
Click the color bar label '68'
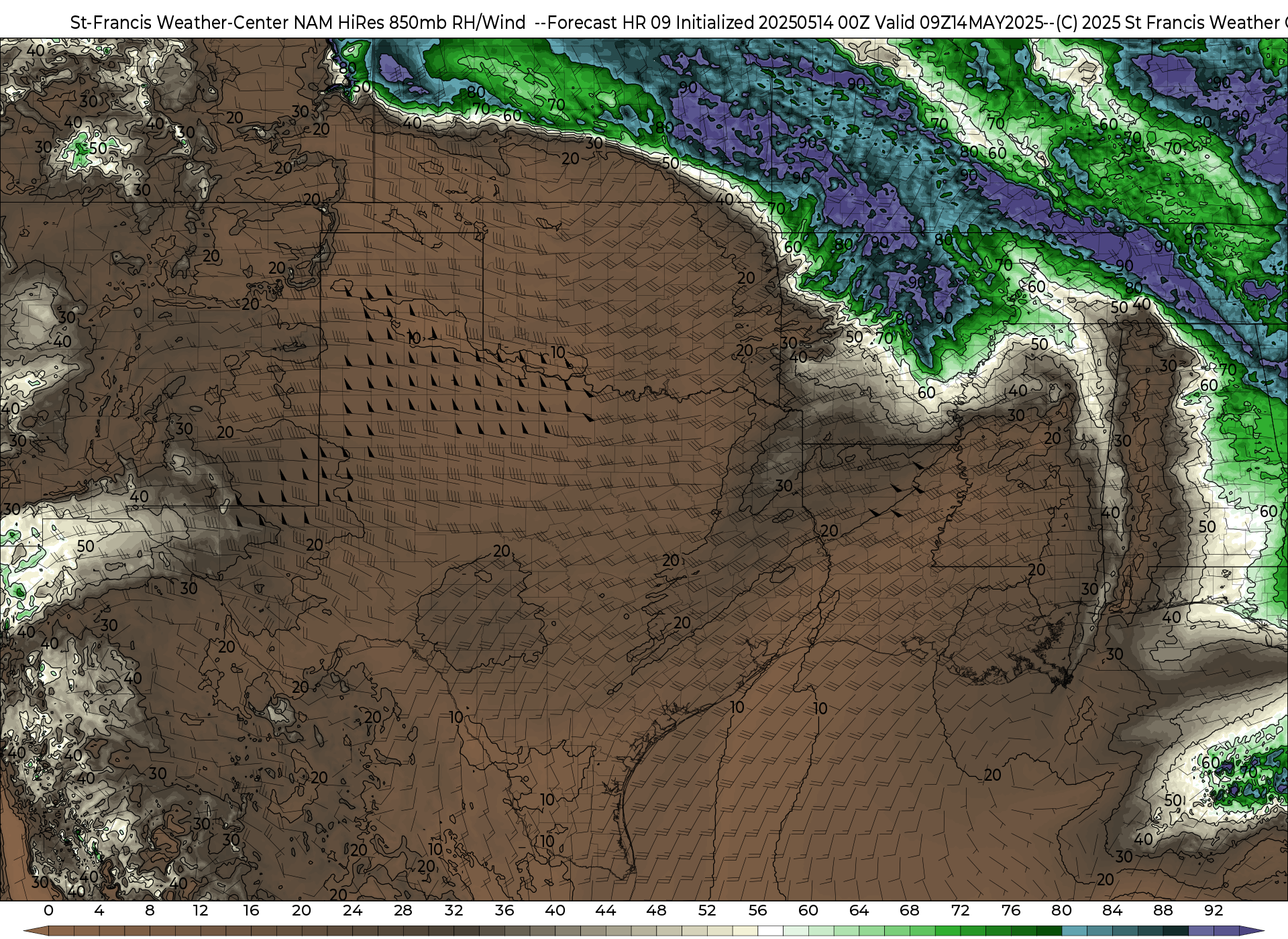[910, 910]
